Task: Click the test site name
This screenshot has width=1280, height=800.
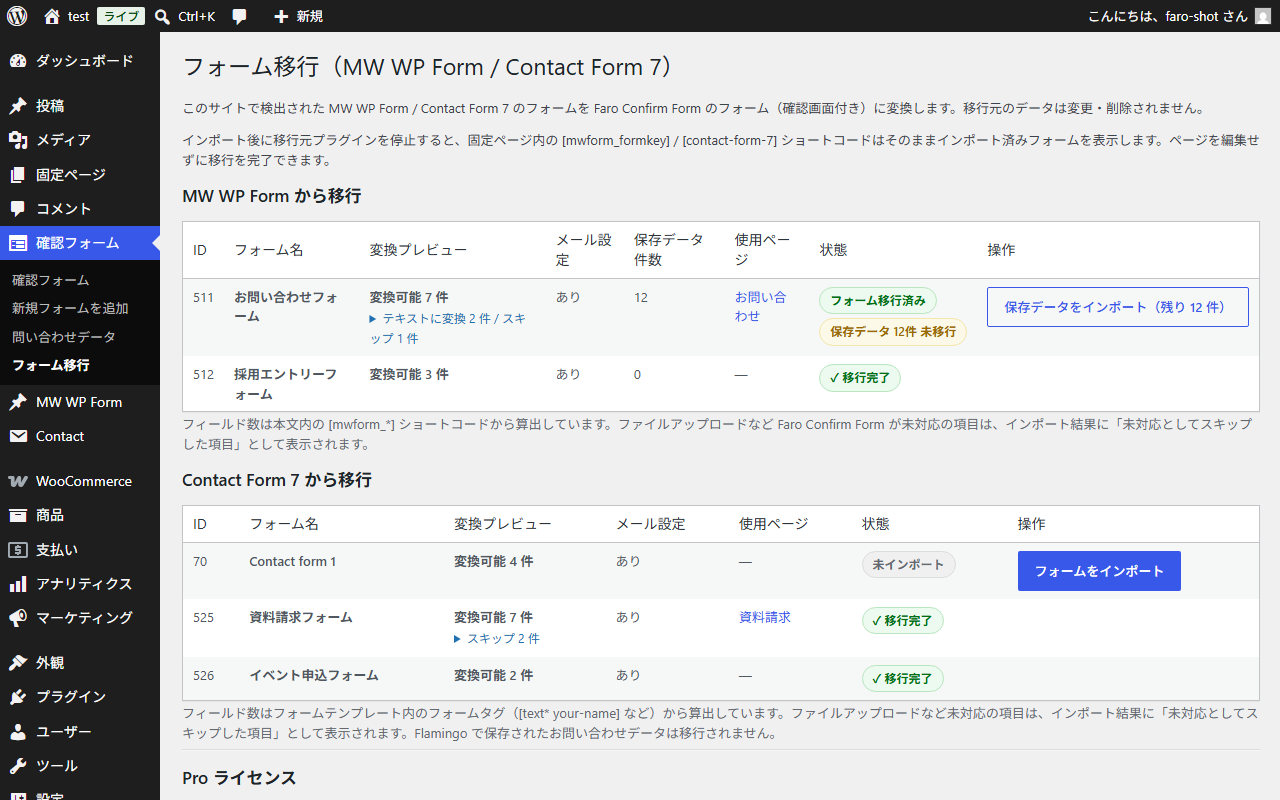Action: coord(78,17)
